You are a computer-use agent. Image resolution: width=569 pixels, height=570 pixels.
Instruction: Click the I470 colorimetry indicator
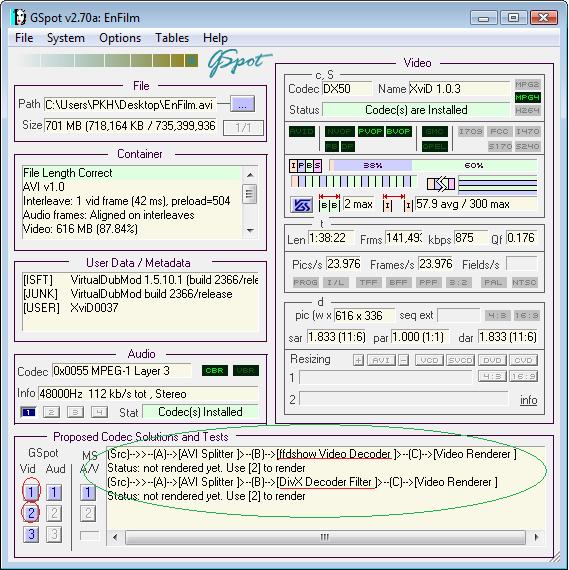(x=528, y=131)
